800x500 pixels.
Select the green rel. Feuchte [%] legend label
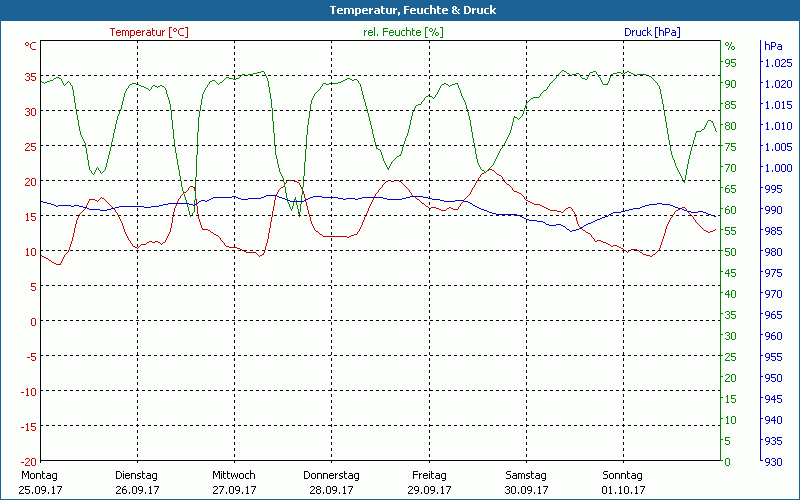402,32
